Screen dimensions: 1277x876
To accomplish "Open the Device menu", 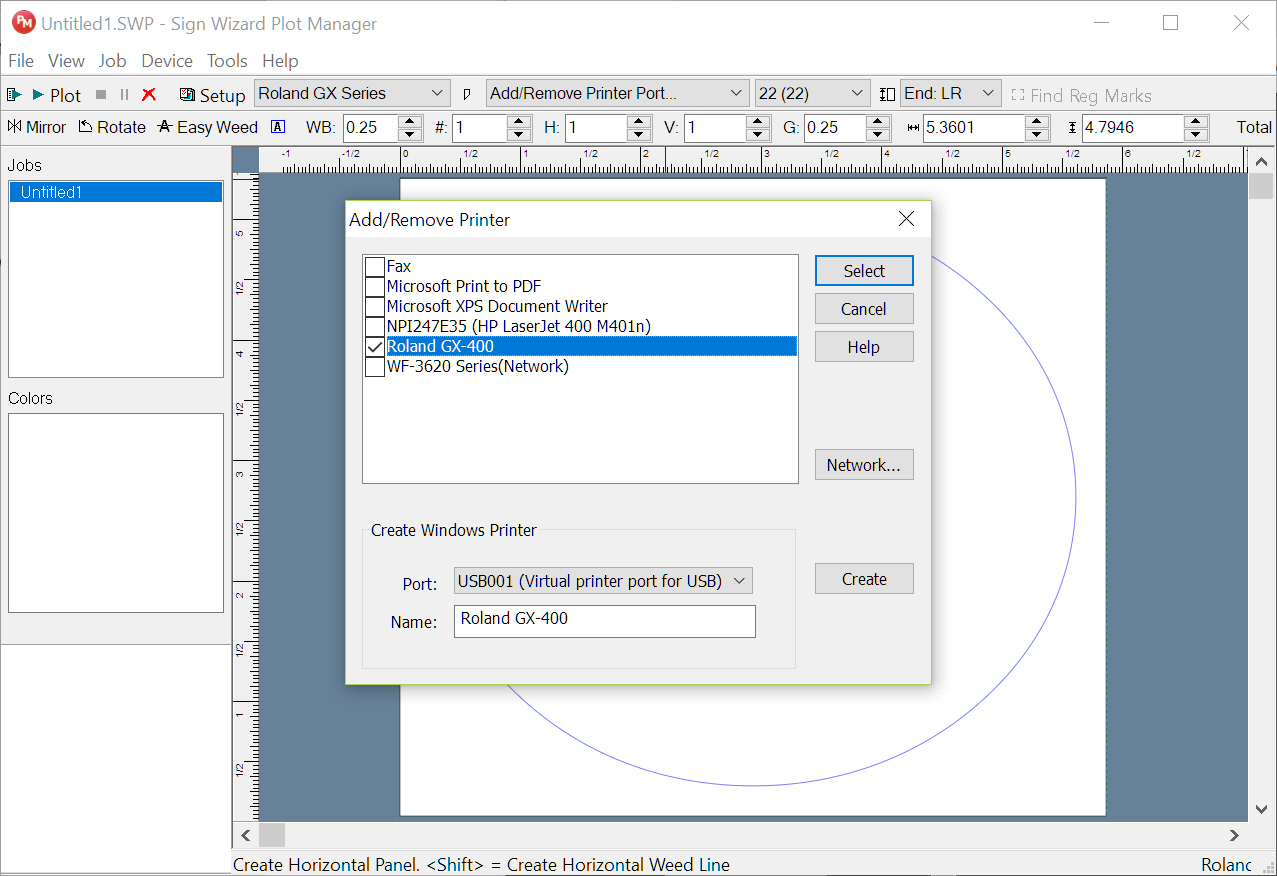I will 167,61.
